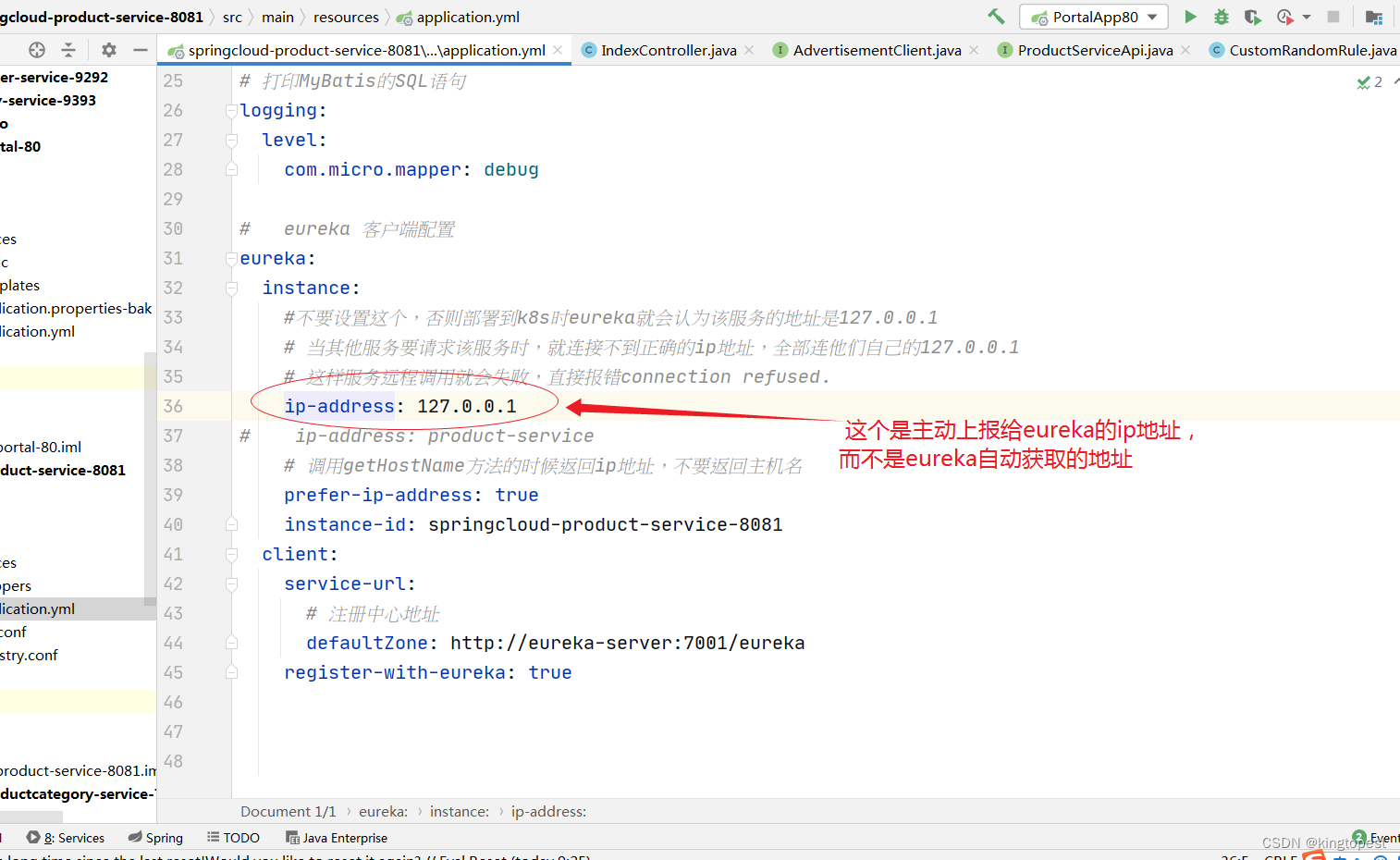Open the AdvertisementClient.java tab
The image size is (1400, 860).
click(x=874, y=50)
